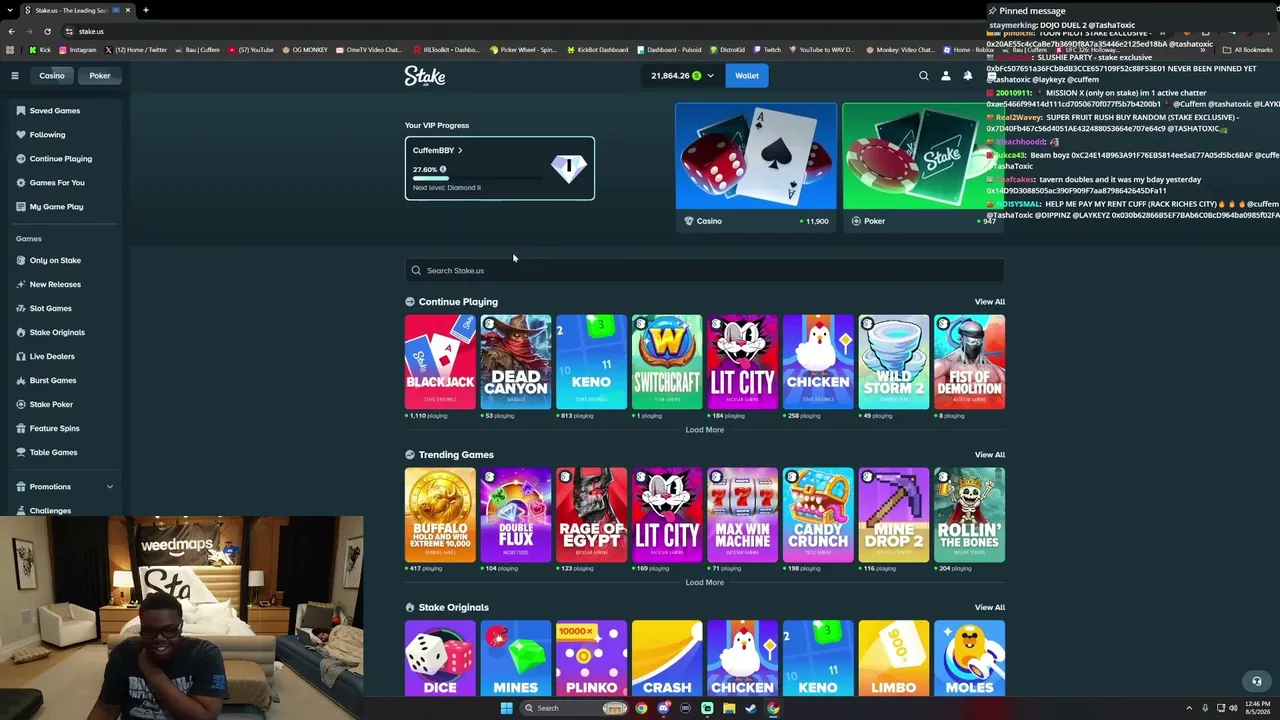Open the live support headset button
Image resolution: width=1280 pixels, height=720 pixels.
(1257, 682)
